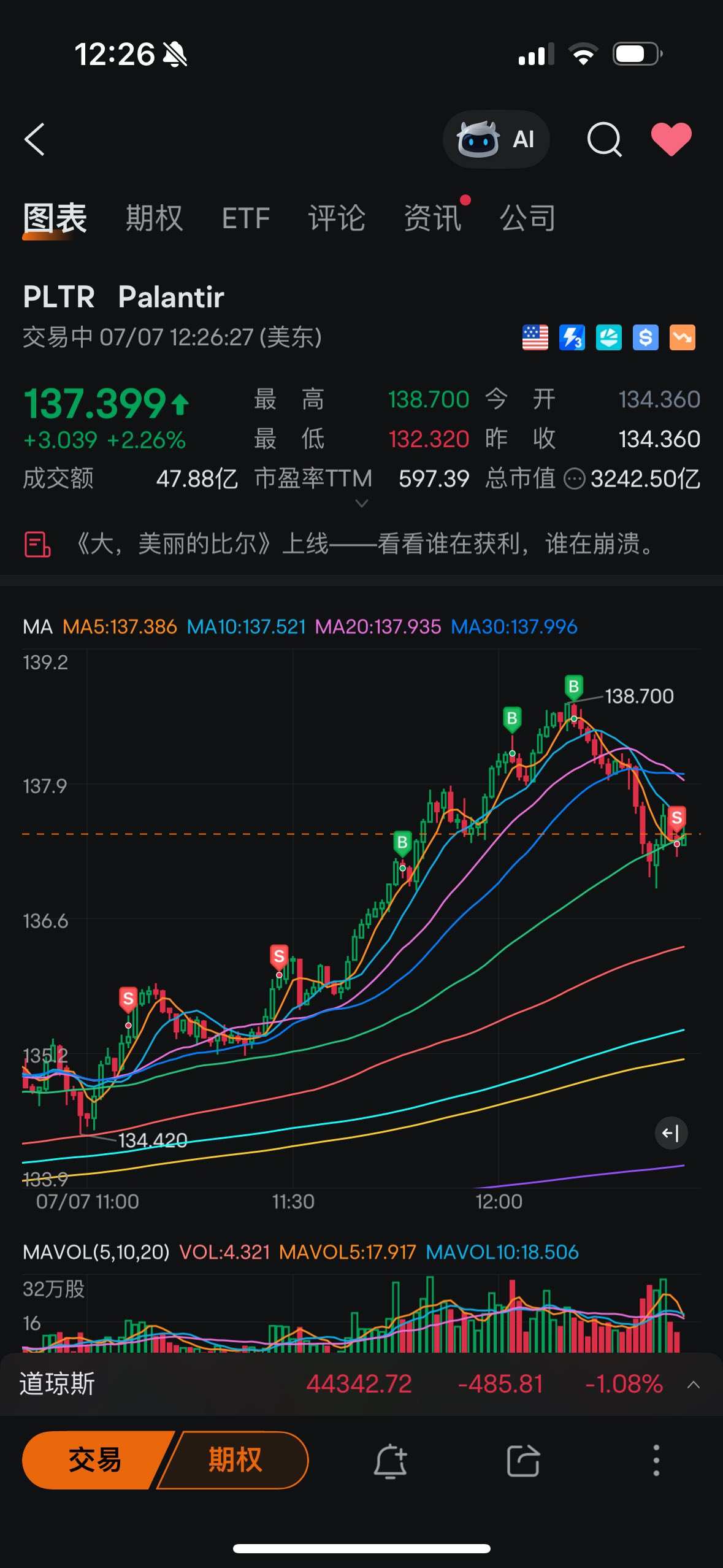The width and height of the screenshot is (723, 1568).
Task: Open more options three-dot menu
Action: [656, 1460]
